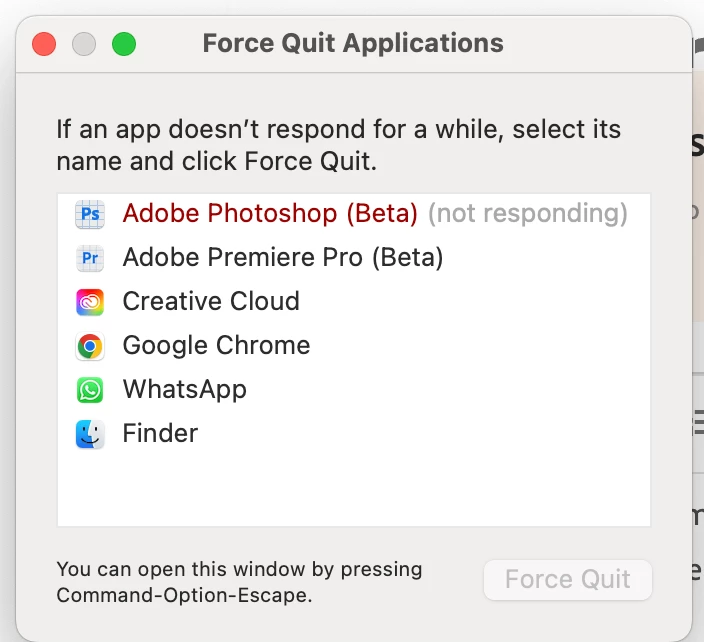
Task: Click the greyed-out minimize window button
Action: (84, 44)
